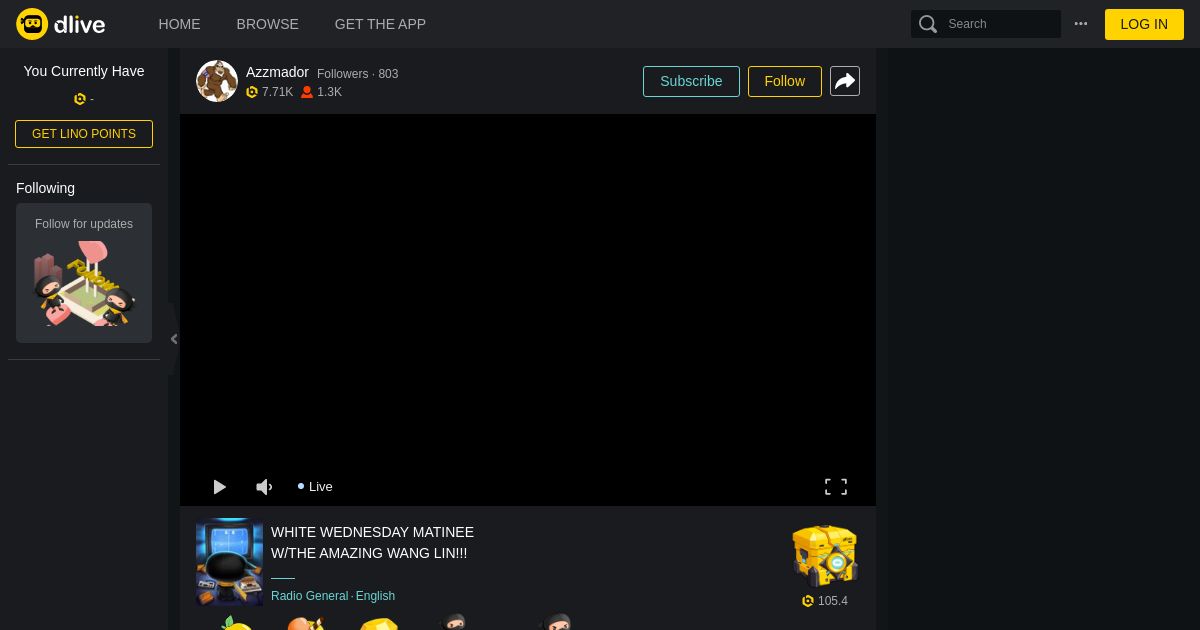Screen dimensions: 1200x630
Task: Subscribe to Azzmador's channel
Action: pos(691,81)
